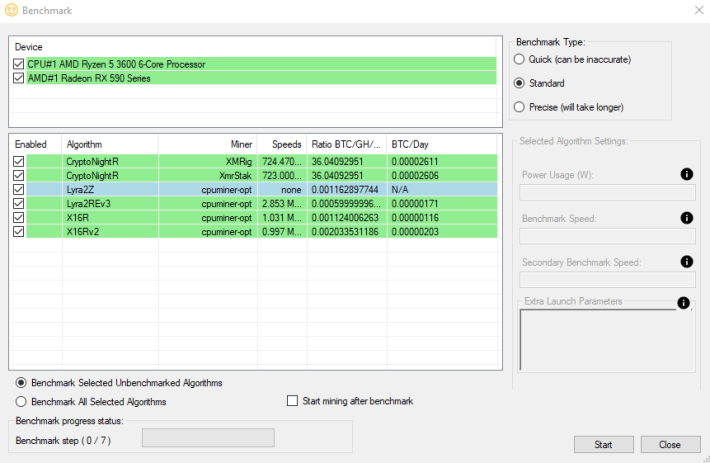Screen dimensions: 710x463
Task: Sort by the Algorithm column header
Action: [x=110, y=144]
